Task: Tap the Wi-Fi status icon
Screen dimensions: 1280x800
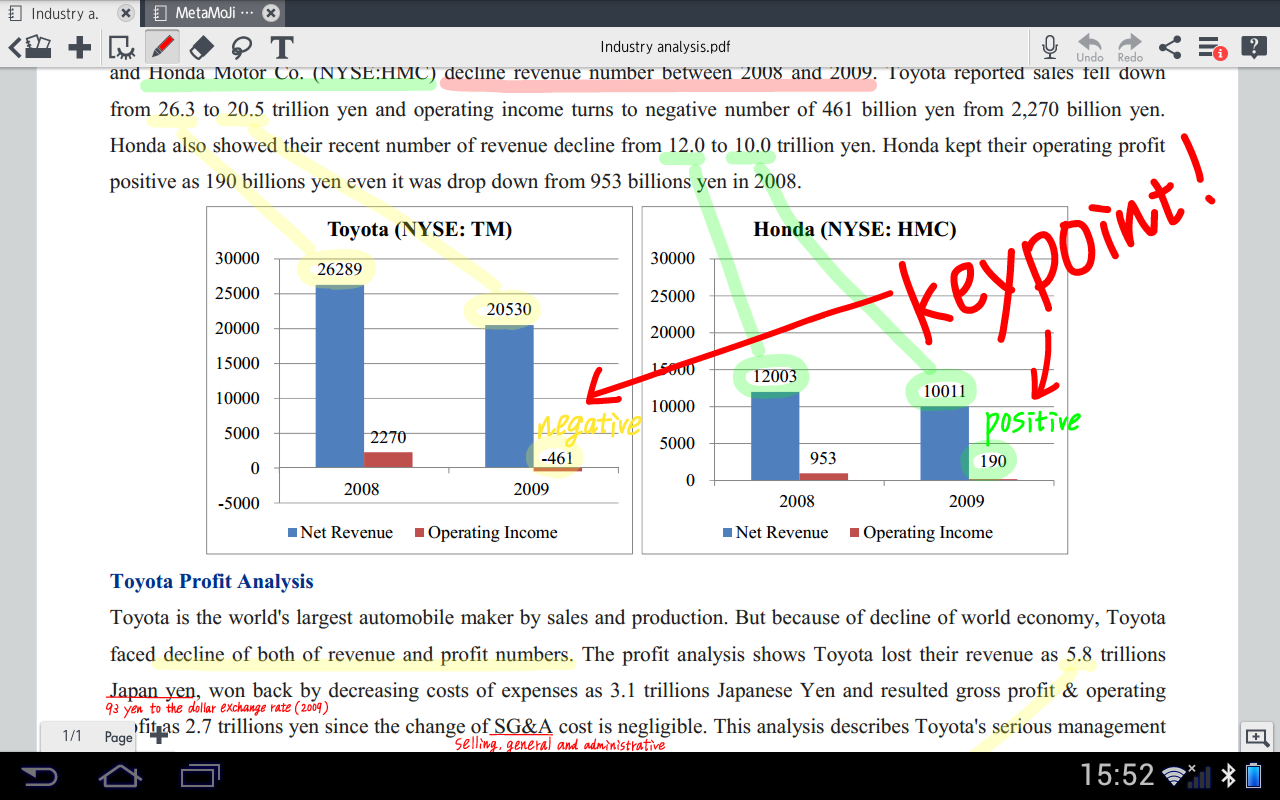Action: (x=1176, y=775)
